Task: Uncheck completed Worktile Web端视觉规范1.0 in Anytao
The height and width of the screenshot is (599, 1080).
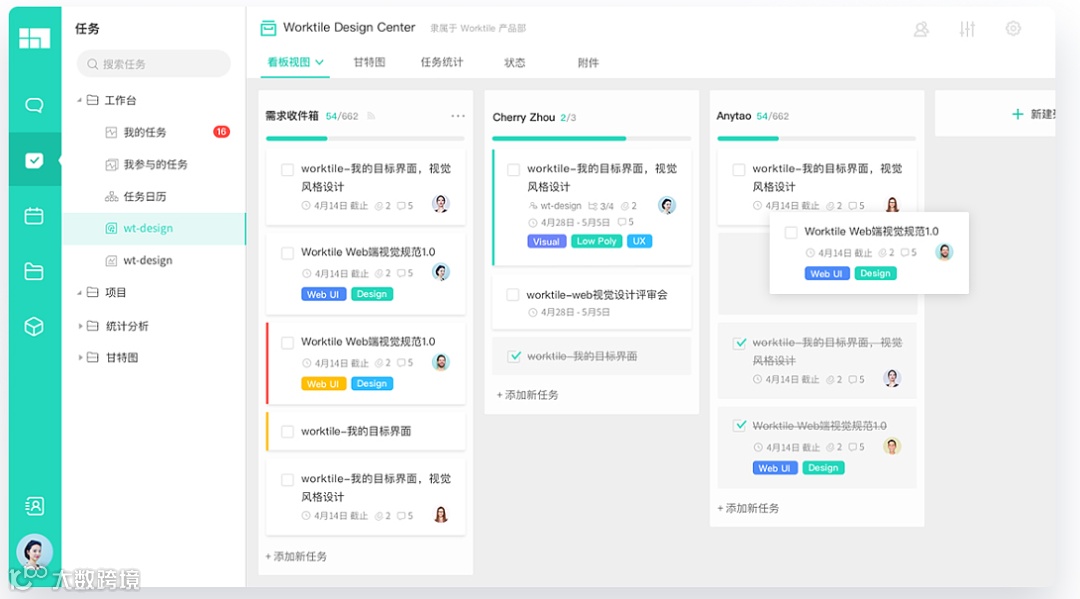Action: click(x=740, y=425)
